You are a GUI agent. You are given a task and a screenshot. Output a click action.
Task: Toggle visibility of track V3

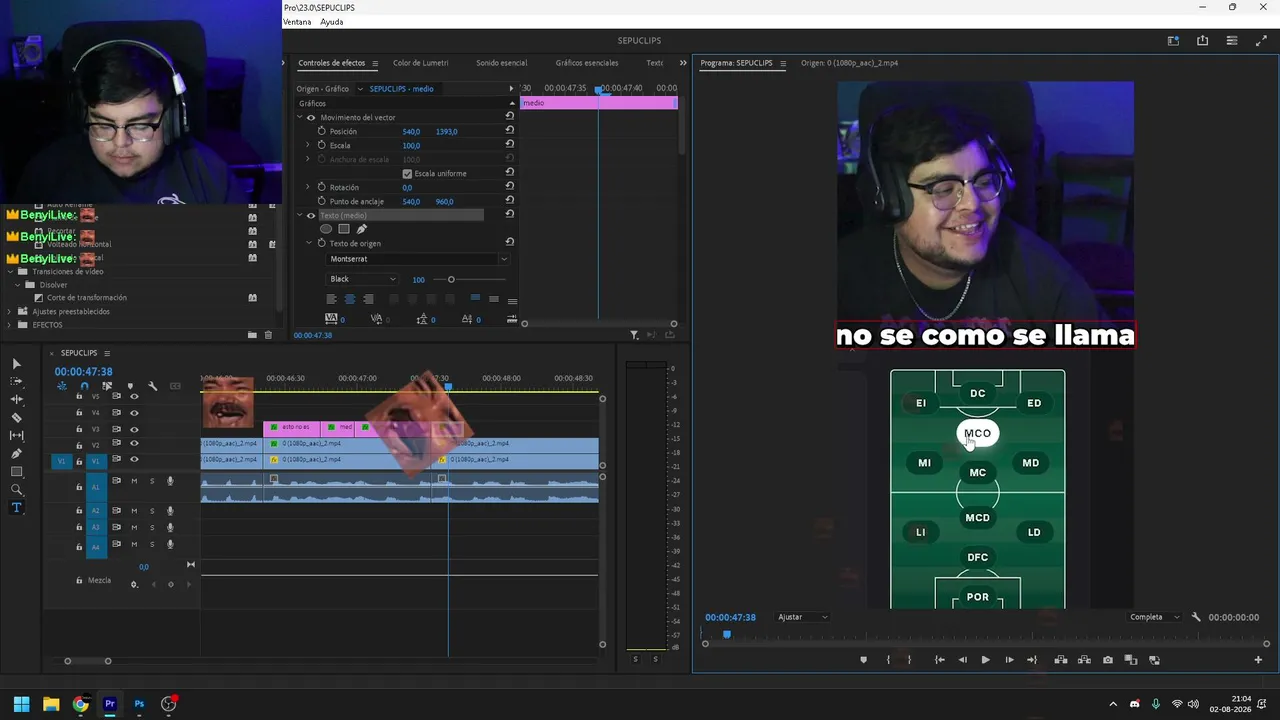point(134,428)
